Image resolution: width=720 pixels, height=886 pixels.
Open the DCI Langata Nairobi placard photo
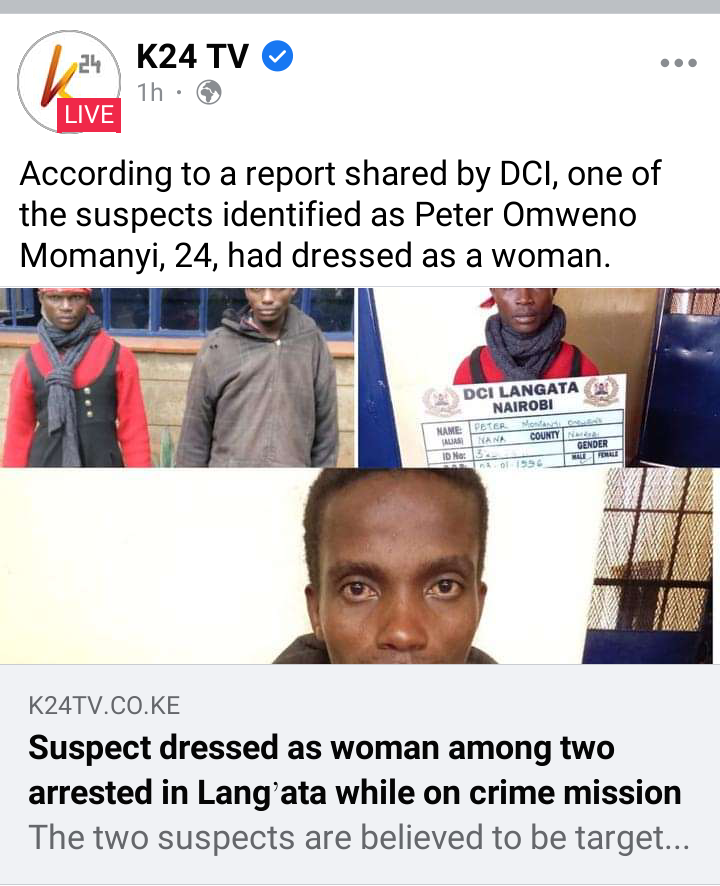539,377
